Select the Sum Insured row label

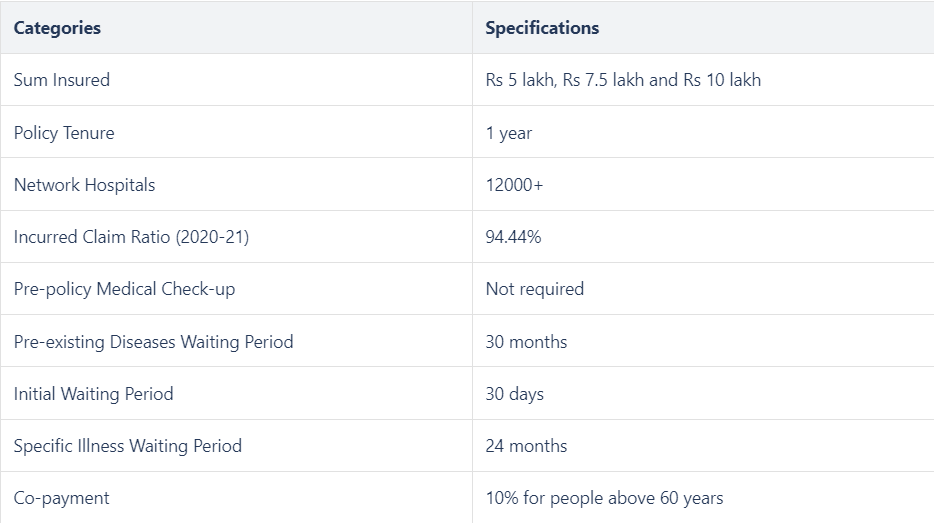(x=62, y=80)
